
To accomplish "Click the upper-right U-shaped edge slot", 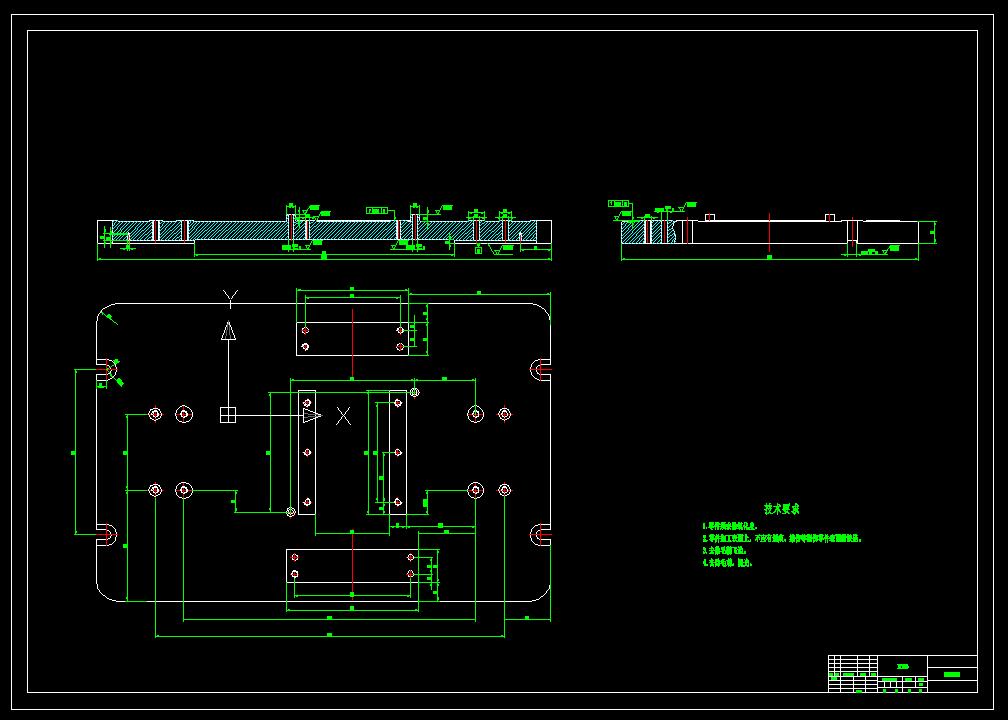I will click(x=541, y=370).
